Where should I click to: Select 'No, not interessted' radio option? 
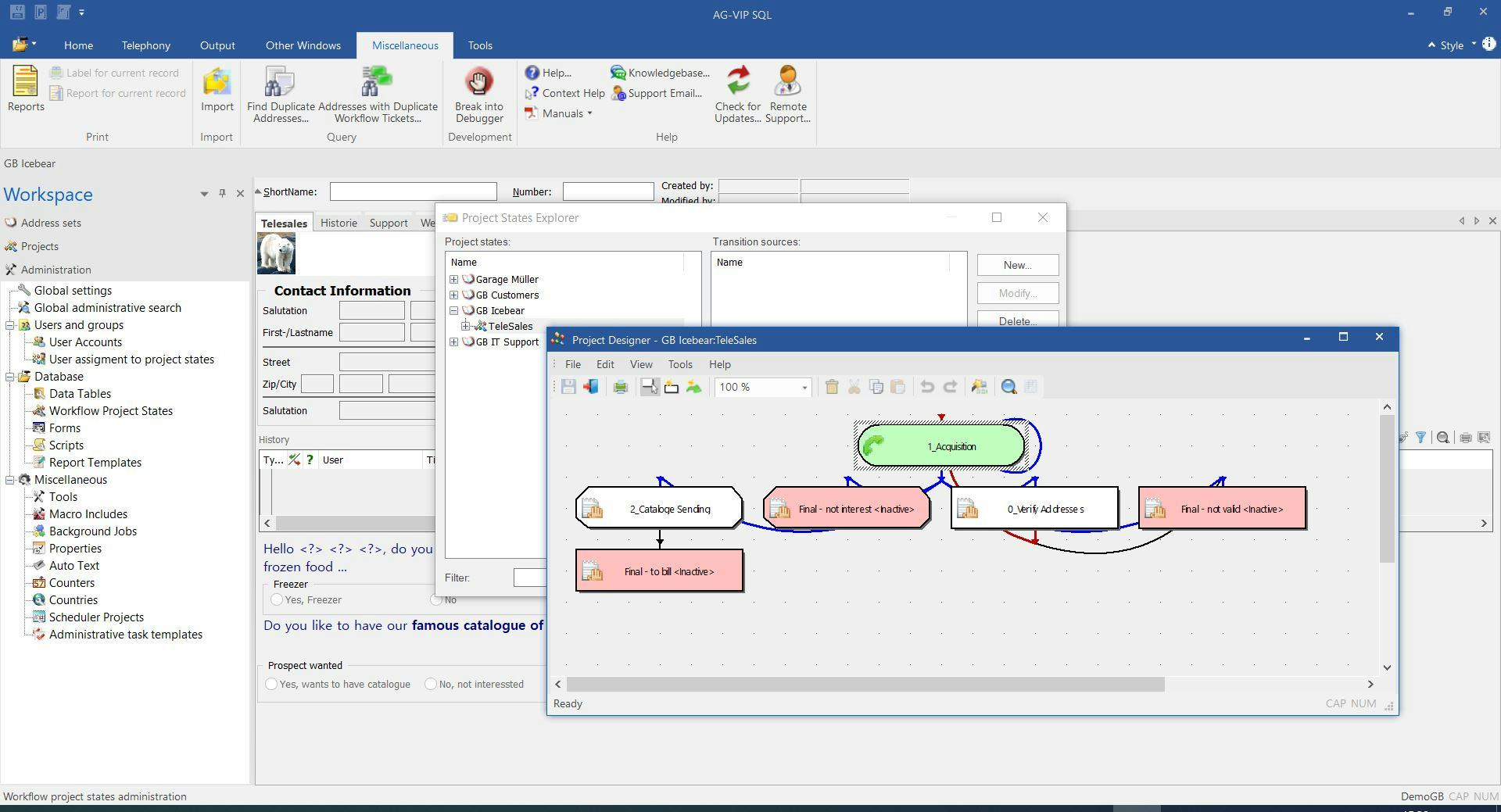coord(431,684)
